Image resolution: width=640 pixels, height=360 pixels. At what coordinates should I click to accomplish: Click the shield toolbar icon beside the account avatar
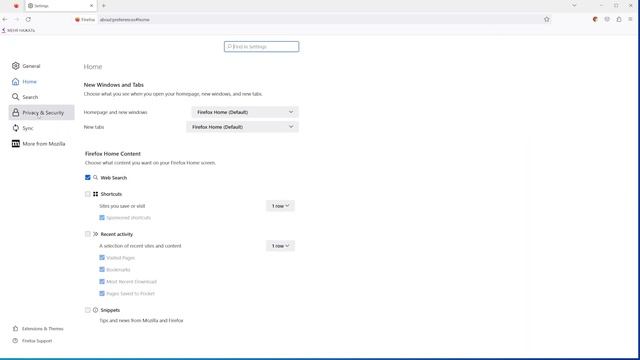click(x=607, y=19)
